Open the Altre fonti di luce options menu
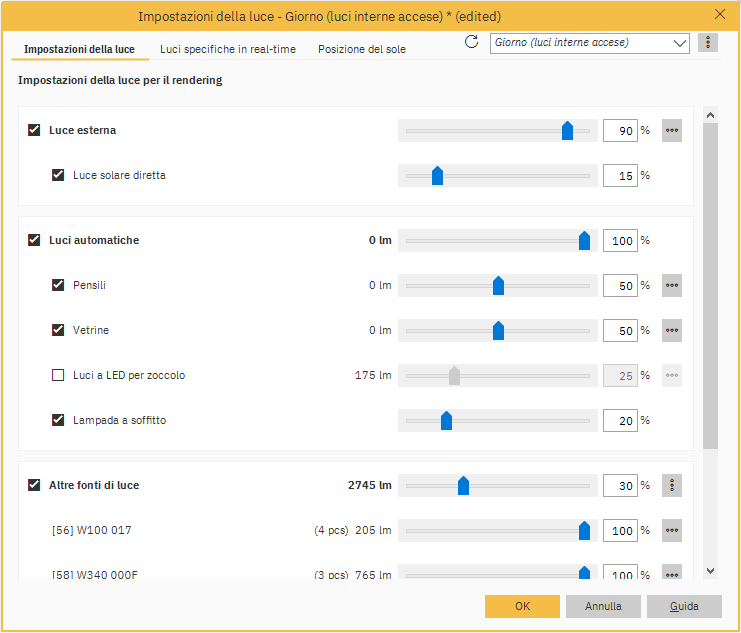This screenshot has height=633, width=741. click(x=672, y=485)
